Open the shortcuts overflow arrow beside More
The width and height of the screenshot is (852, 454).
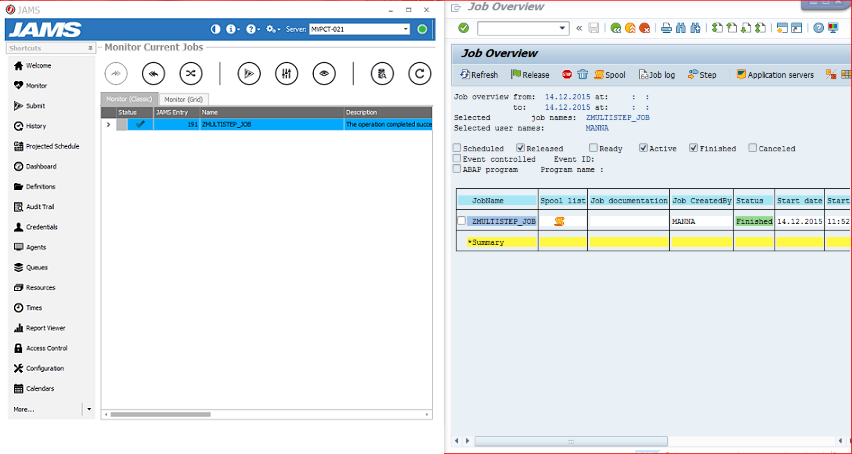(89, 409)
